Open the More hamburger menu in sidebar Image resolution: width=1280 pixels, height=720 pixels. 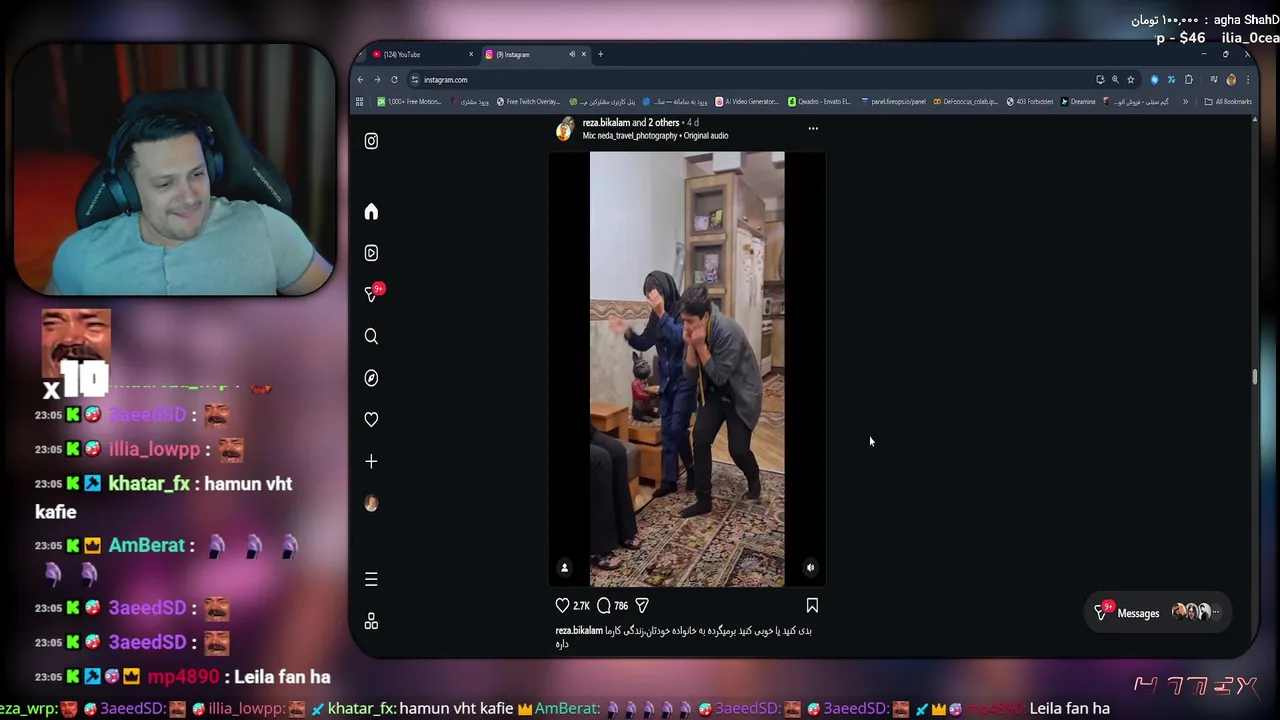coord(371,579)
